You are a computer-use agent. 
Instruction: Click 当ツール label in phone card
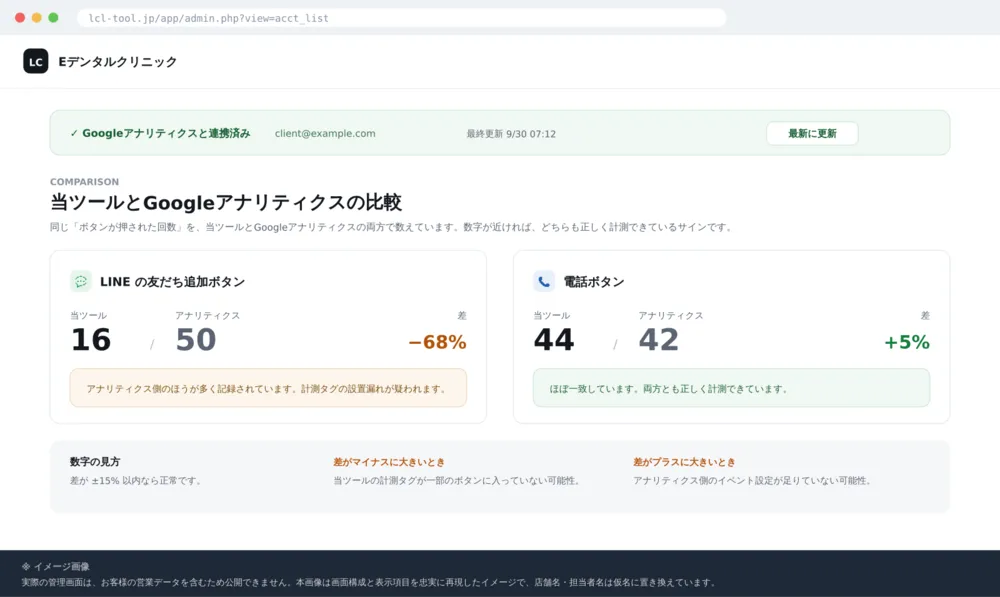[552, 316]
